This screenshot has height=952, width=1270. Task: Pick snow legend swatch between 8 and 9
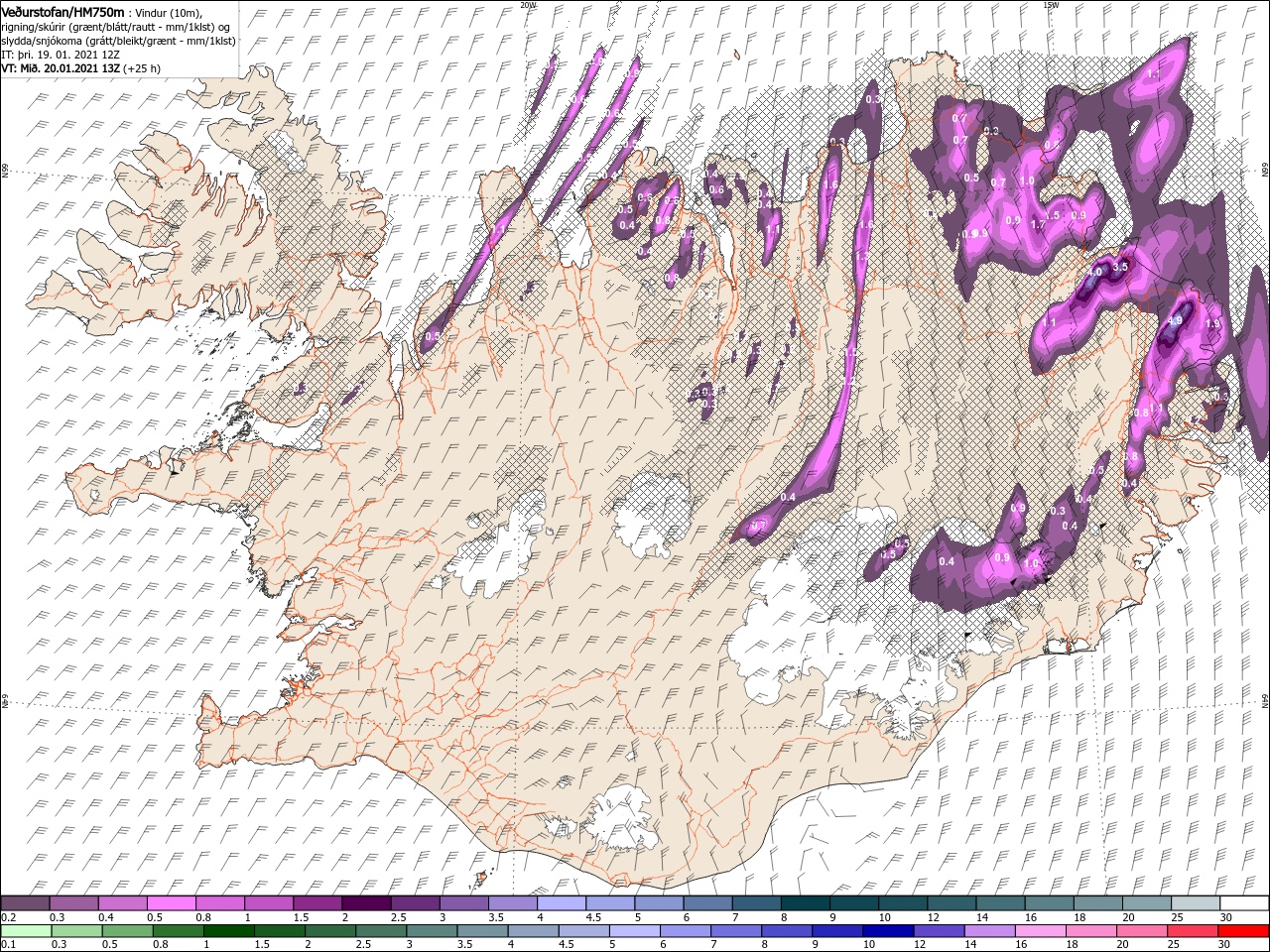805,903
